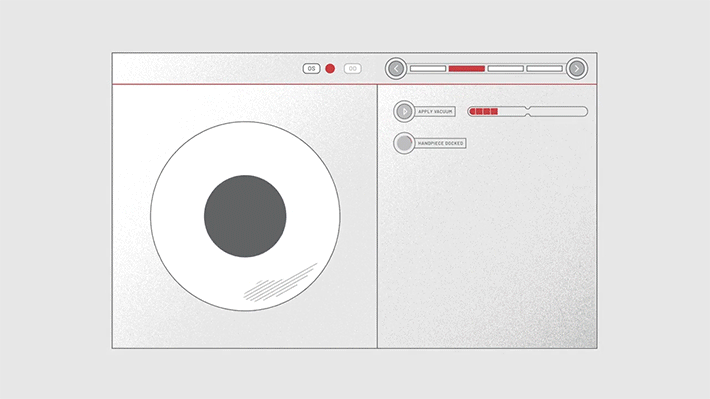Viewport: 710px width, 399px height.
Task: Select the fourth step segment in the top bar
Action: [x=545, y=68]
